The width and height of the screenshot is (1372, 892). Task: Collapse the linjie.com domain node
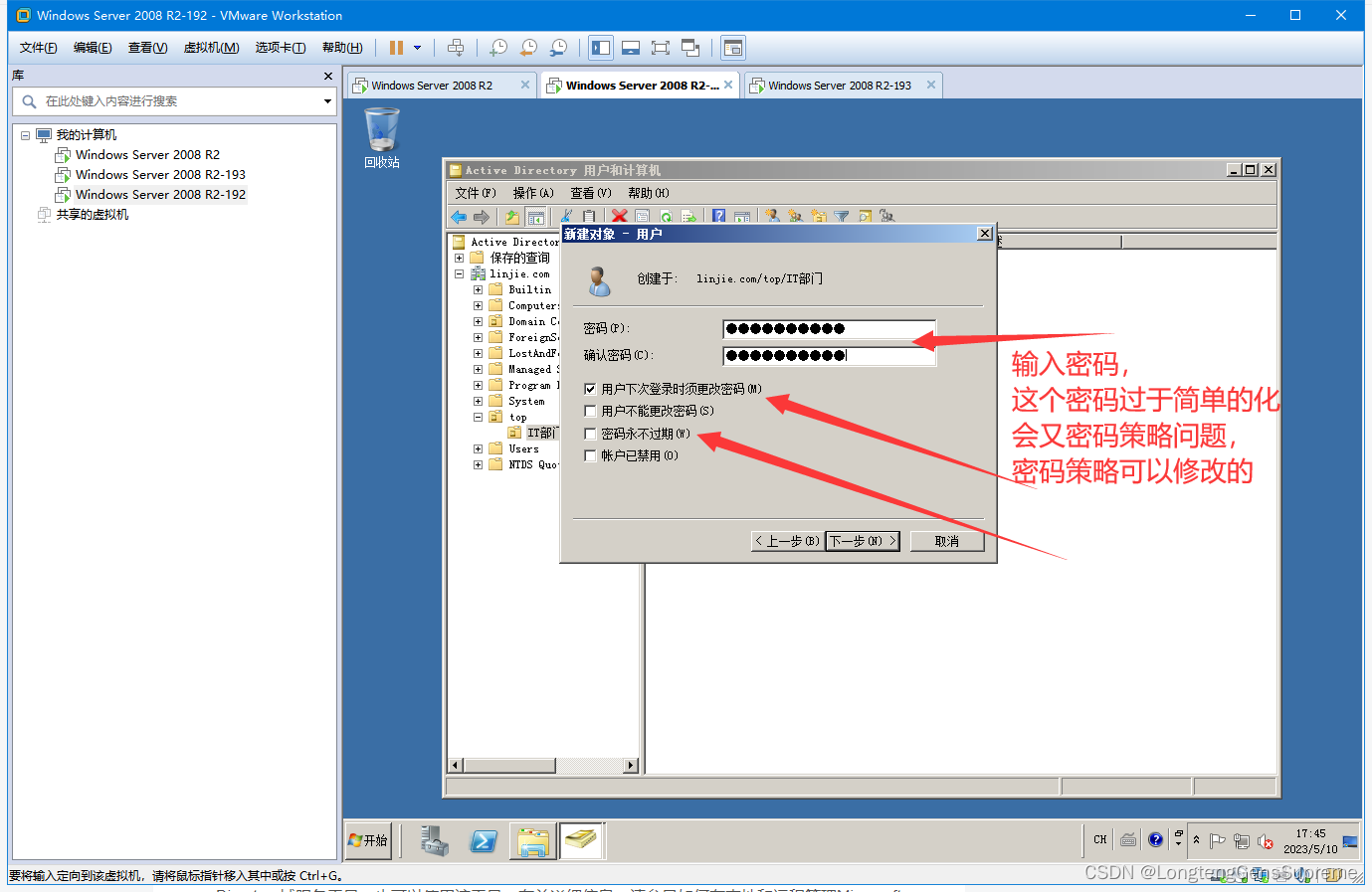click(x=459, y=273)
